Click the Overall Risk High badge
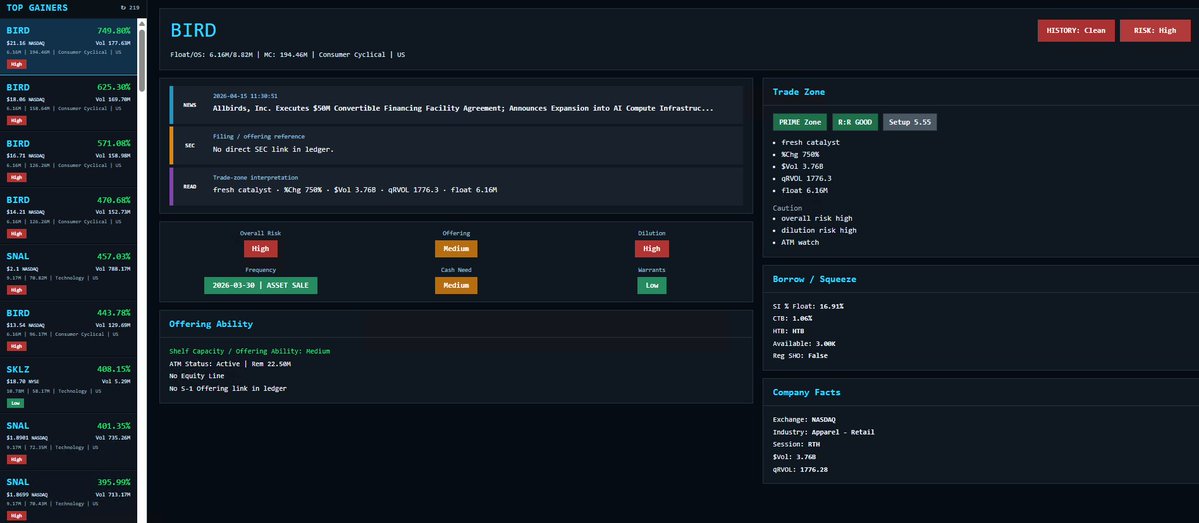The height and width of the screenshot is (523, 1199). click(x=261, y=249)
